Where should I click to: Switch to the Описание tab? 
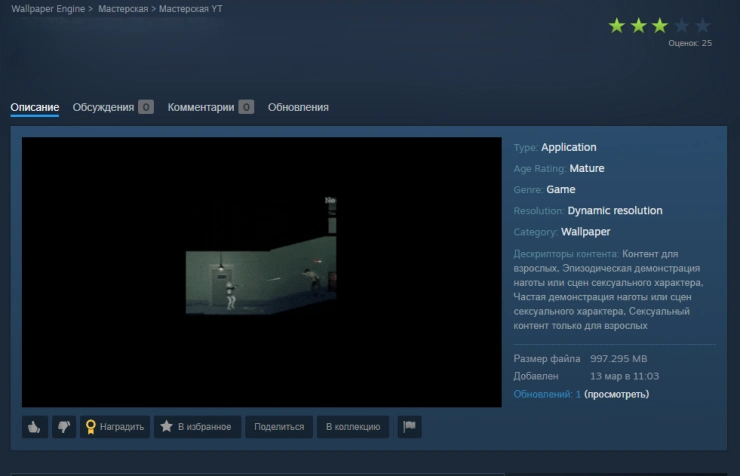point(35,107)
